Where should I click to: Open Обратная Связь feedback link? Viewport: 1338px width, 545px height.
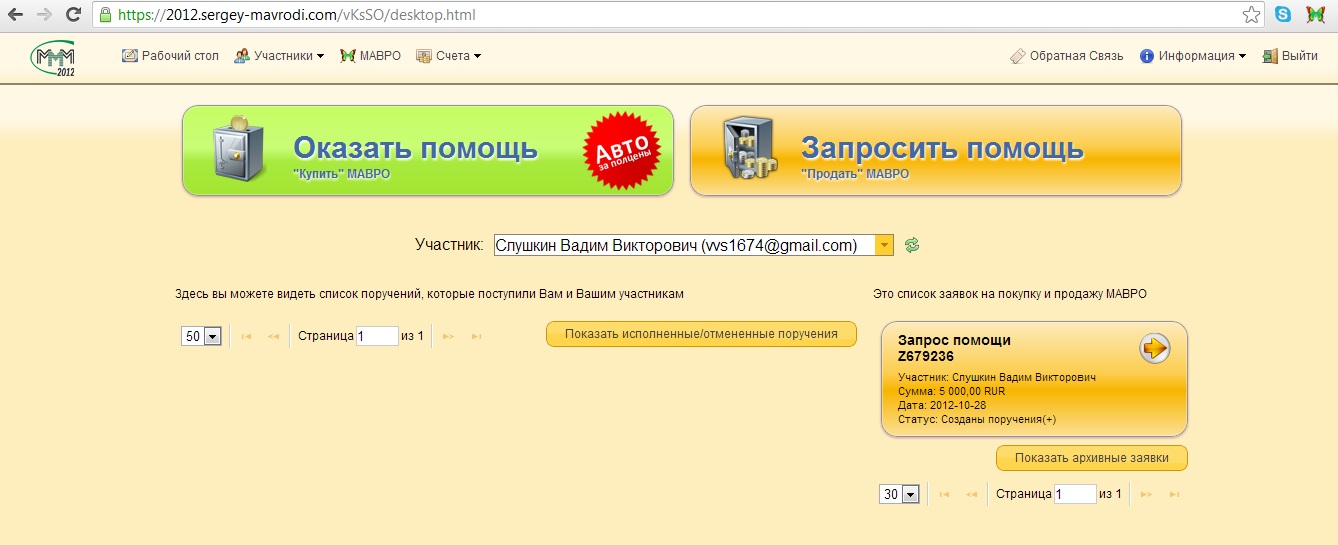point(1066,56)
